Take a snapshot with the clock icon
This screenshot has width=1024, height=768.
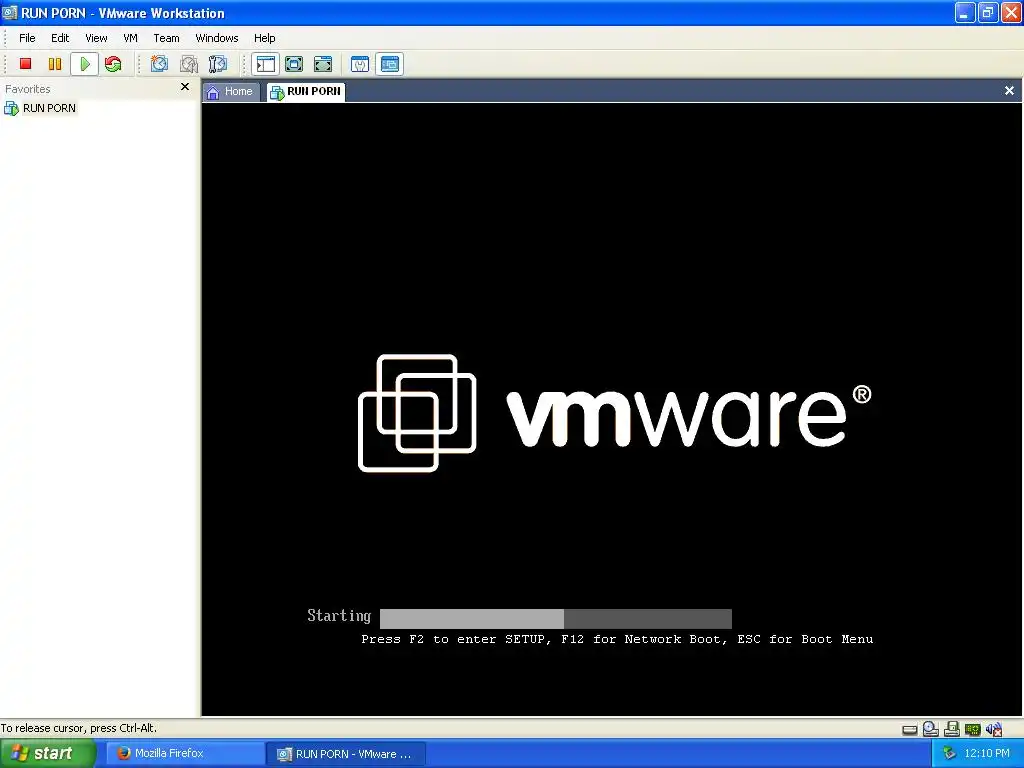click(159, 64)
